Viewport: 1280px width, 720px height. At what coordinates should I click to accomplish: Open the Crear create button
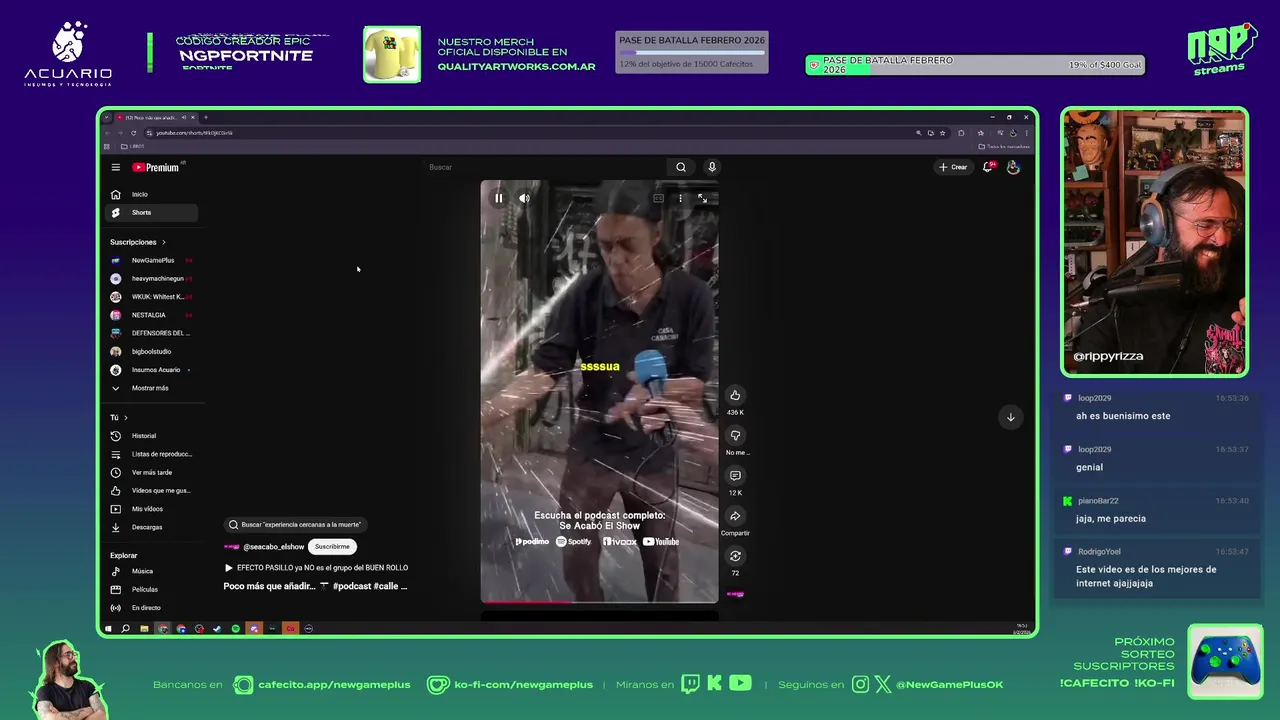coord(953,167)
